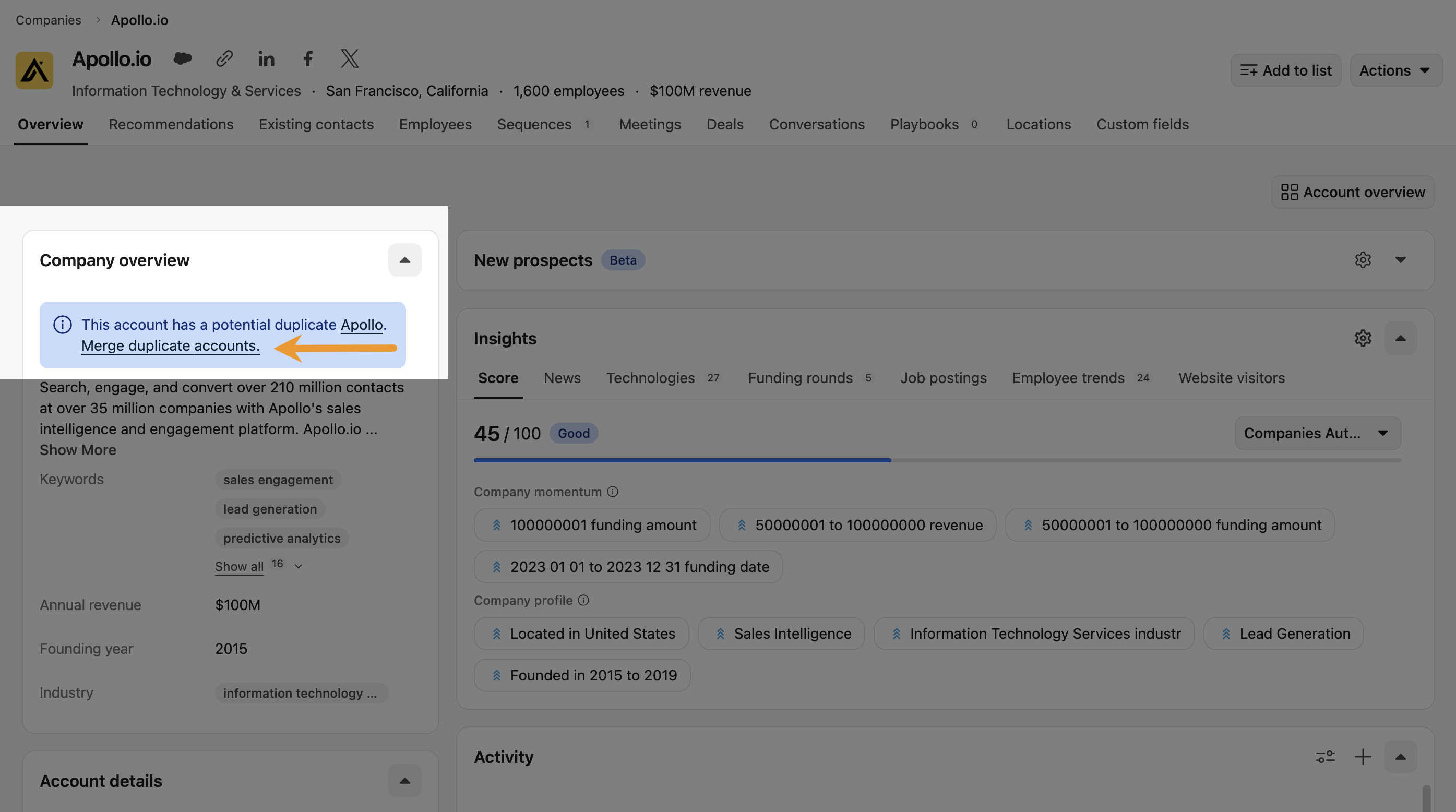
Task: Open New prospects settings gear
Action: pos(1363,260)
